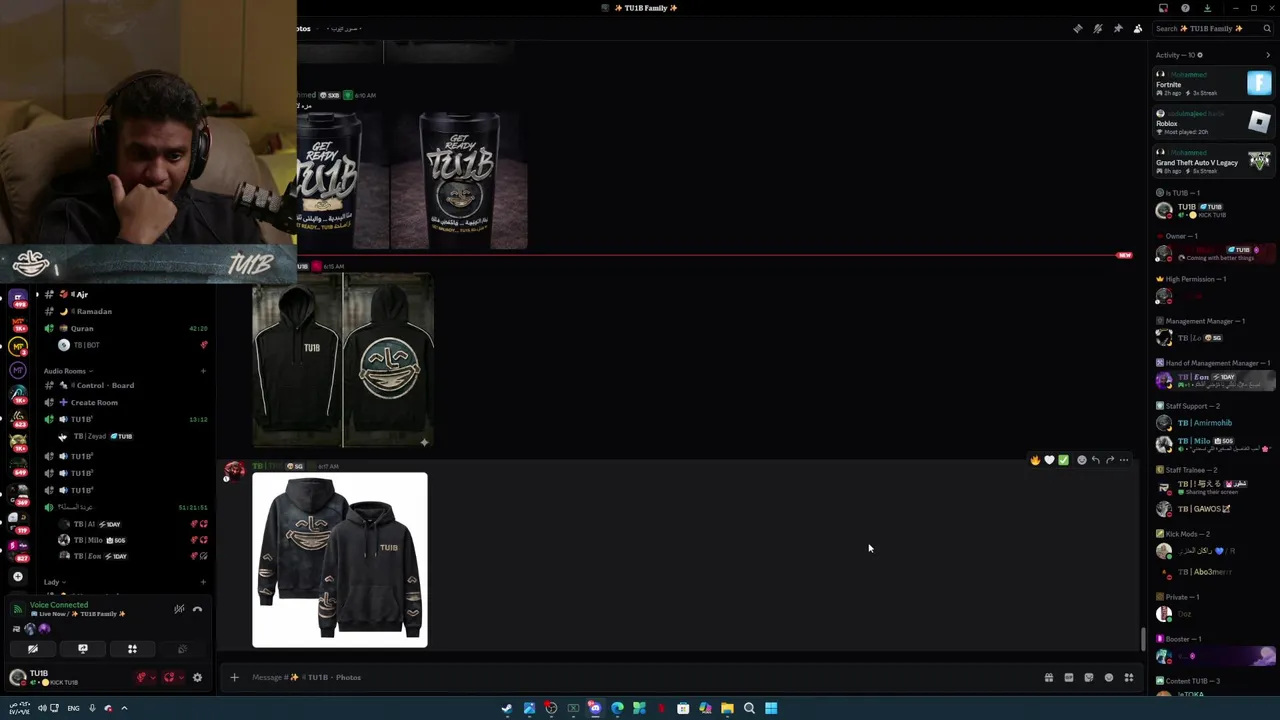Open the GIF picker
Viewport: 1280px width, 720px height.
(1068, 677)
